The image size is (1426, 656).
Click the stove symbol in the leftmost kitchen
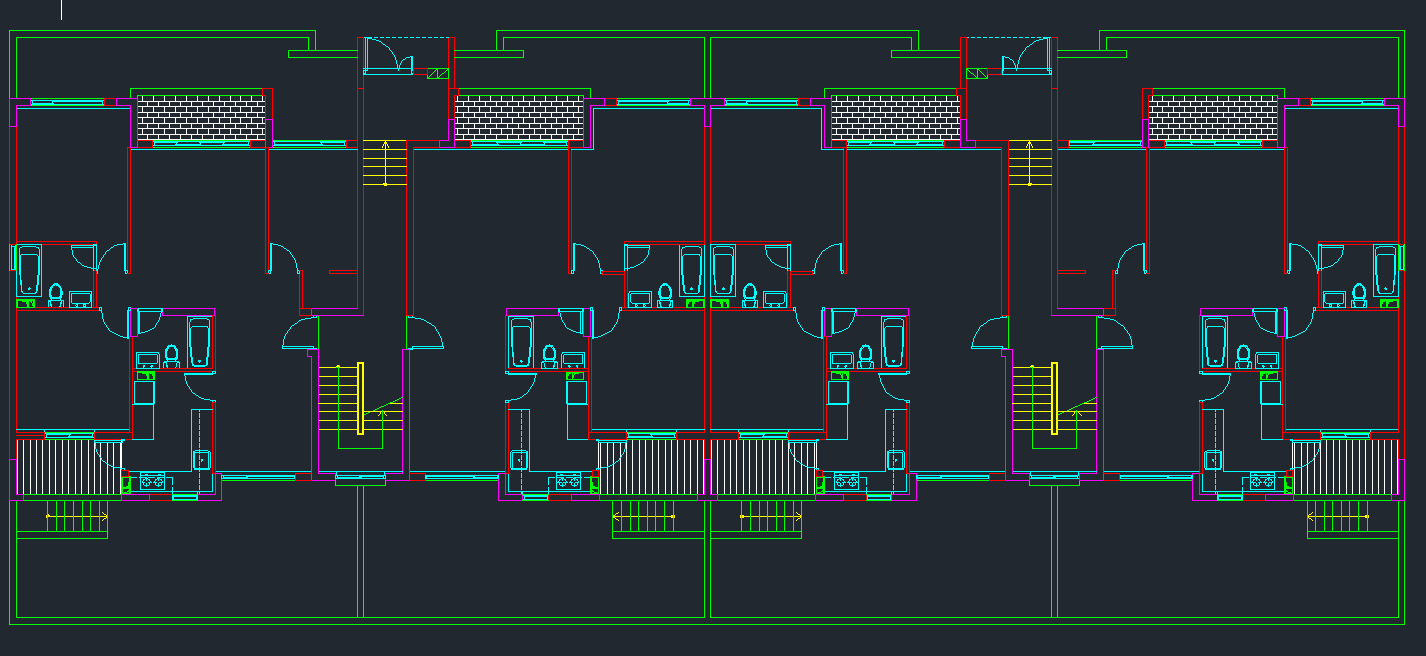click(x=152, y=481)
